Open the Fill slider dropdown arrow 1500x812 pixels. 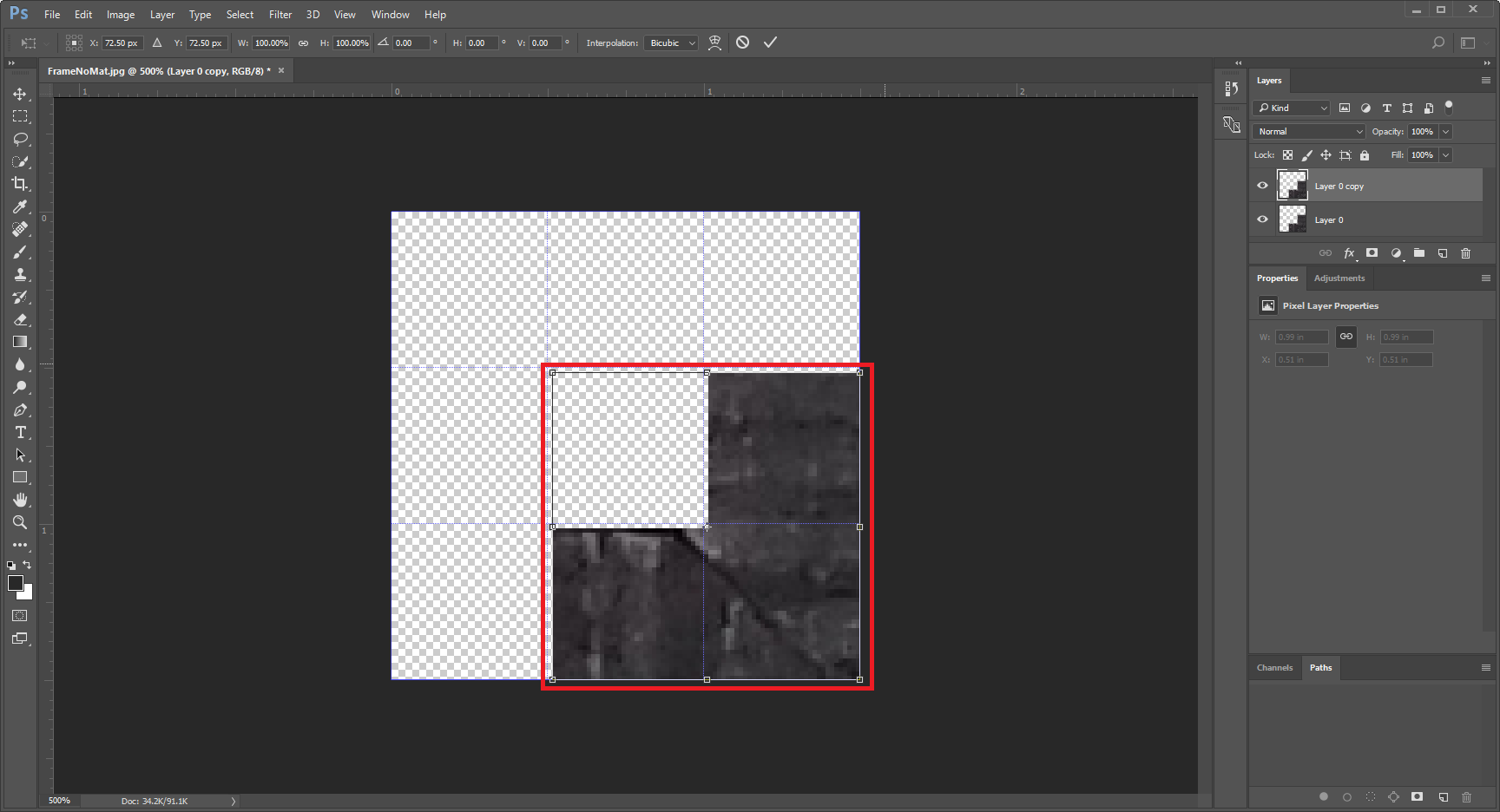1446,155
